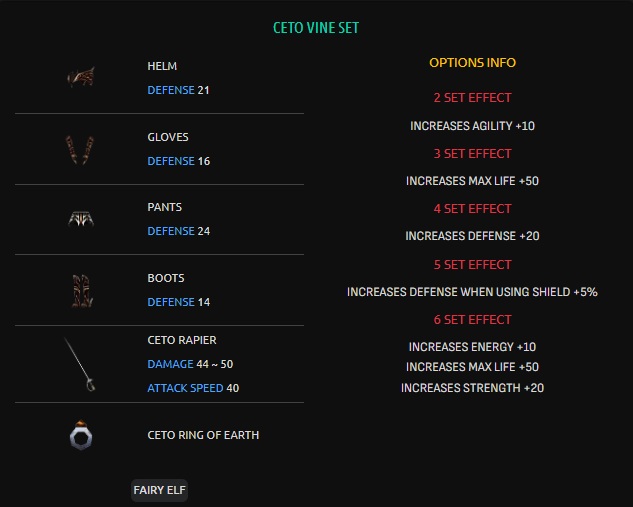Click the Gloves item name

coord(168,137)
